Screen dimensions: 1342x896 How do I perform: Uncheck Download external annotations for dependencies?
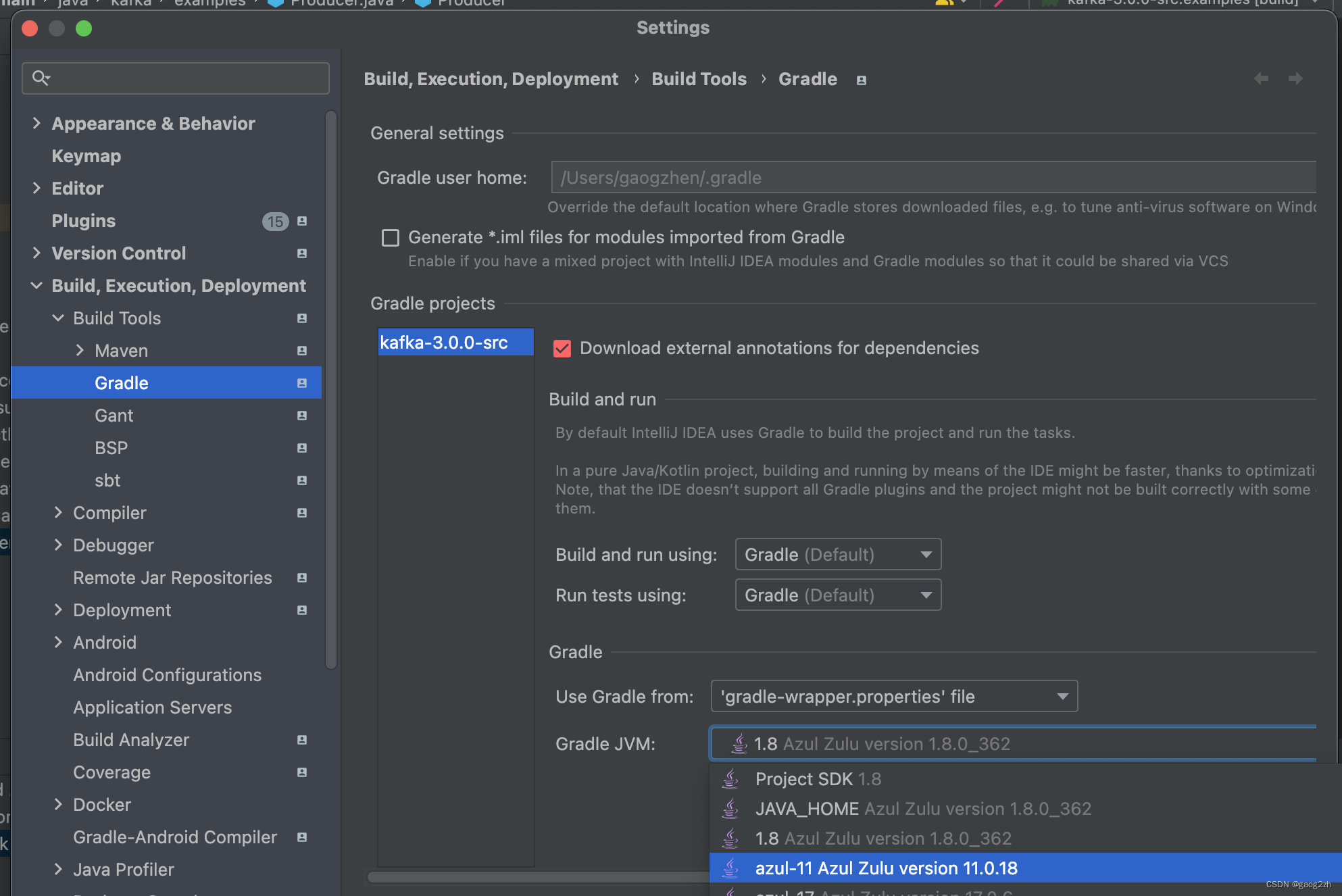coord(562,349)
